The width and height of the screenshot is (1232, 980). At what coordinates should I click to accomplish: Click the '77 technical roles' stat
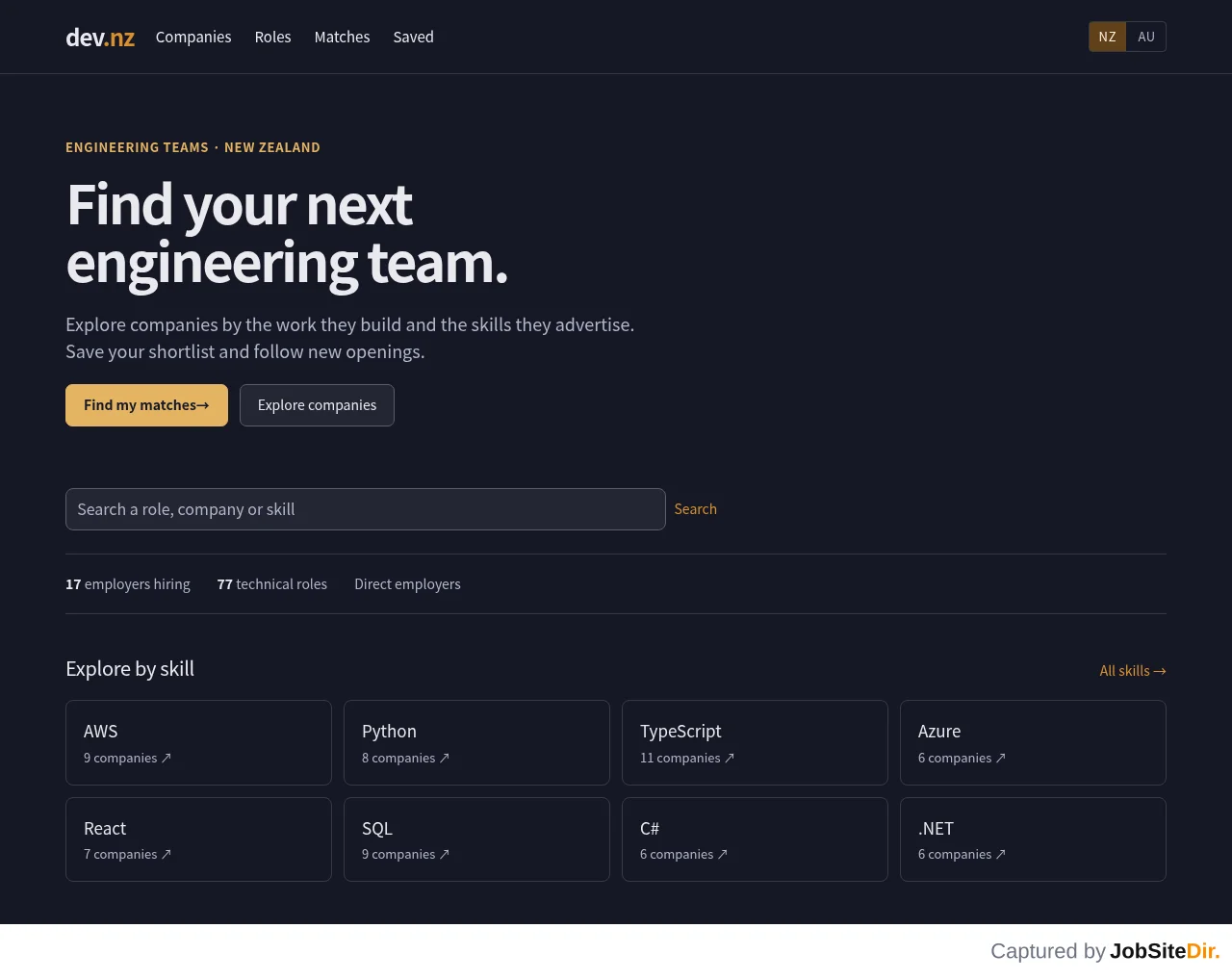[272, 584]
